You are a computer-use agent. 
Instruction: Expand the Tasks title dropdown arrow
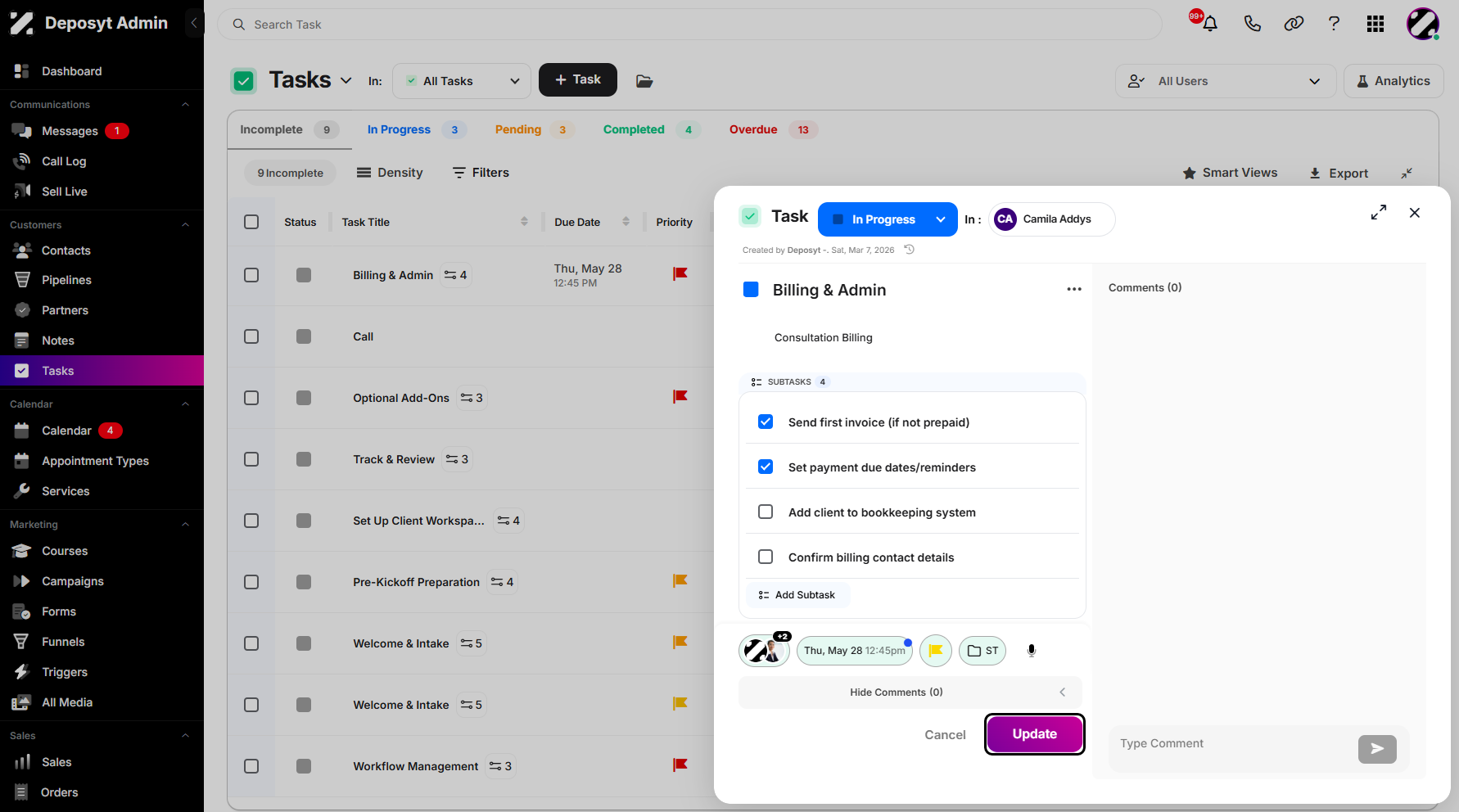(346, 80)
